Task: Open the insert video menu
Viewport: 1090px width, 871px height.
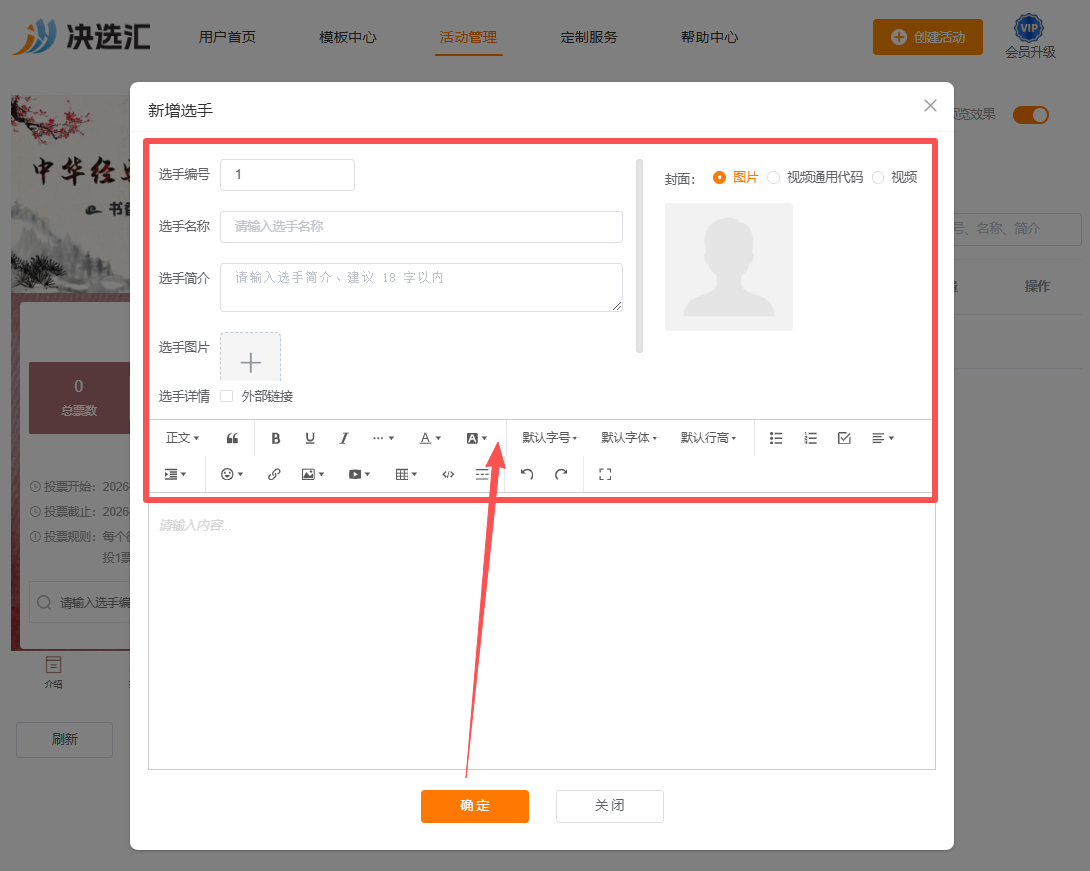Action: pyautogui.click(x=359, y=474)
